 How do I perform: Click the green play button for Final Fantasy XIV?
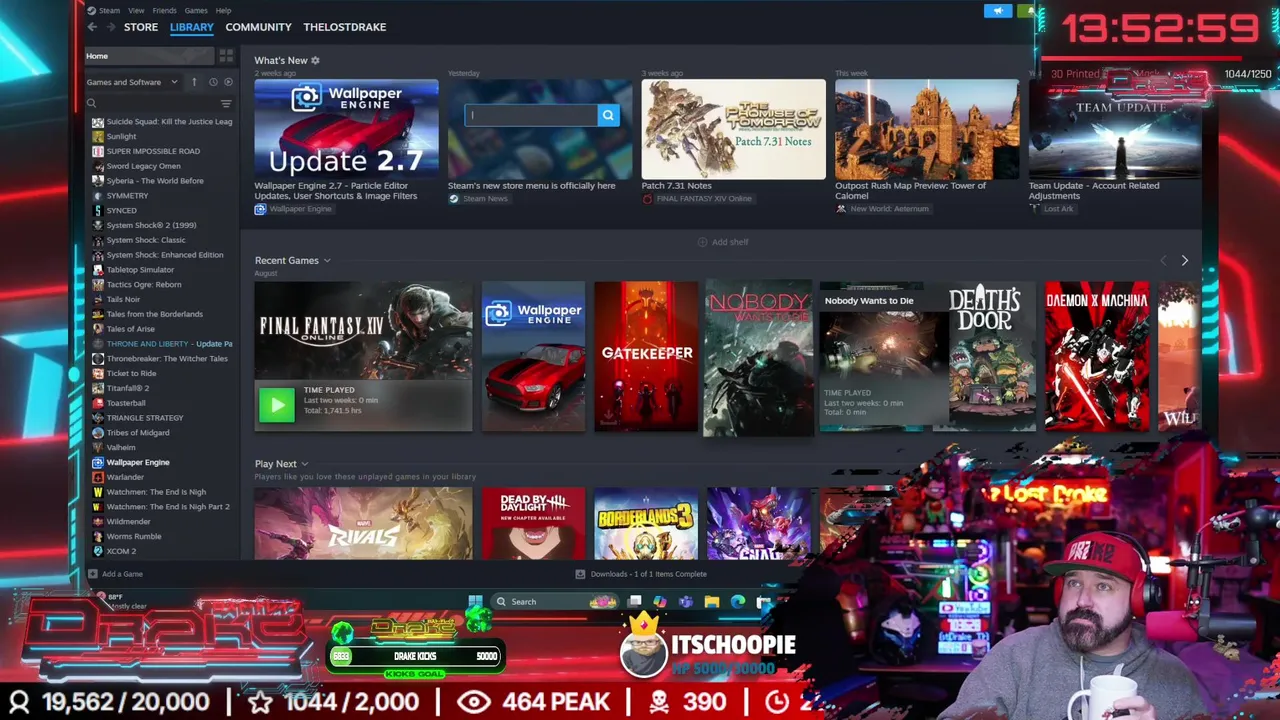coord(277,404)
